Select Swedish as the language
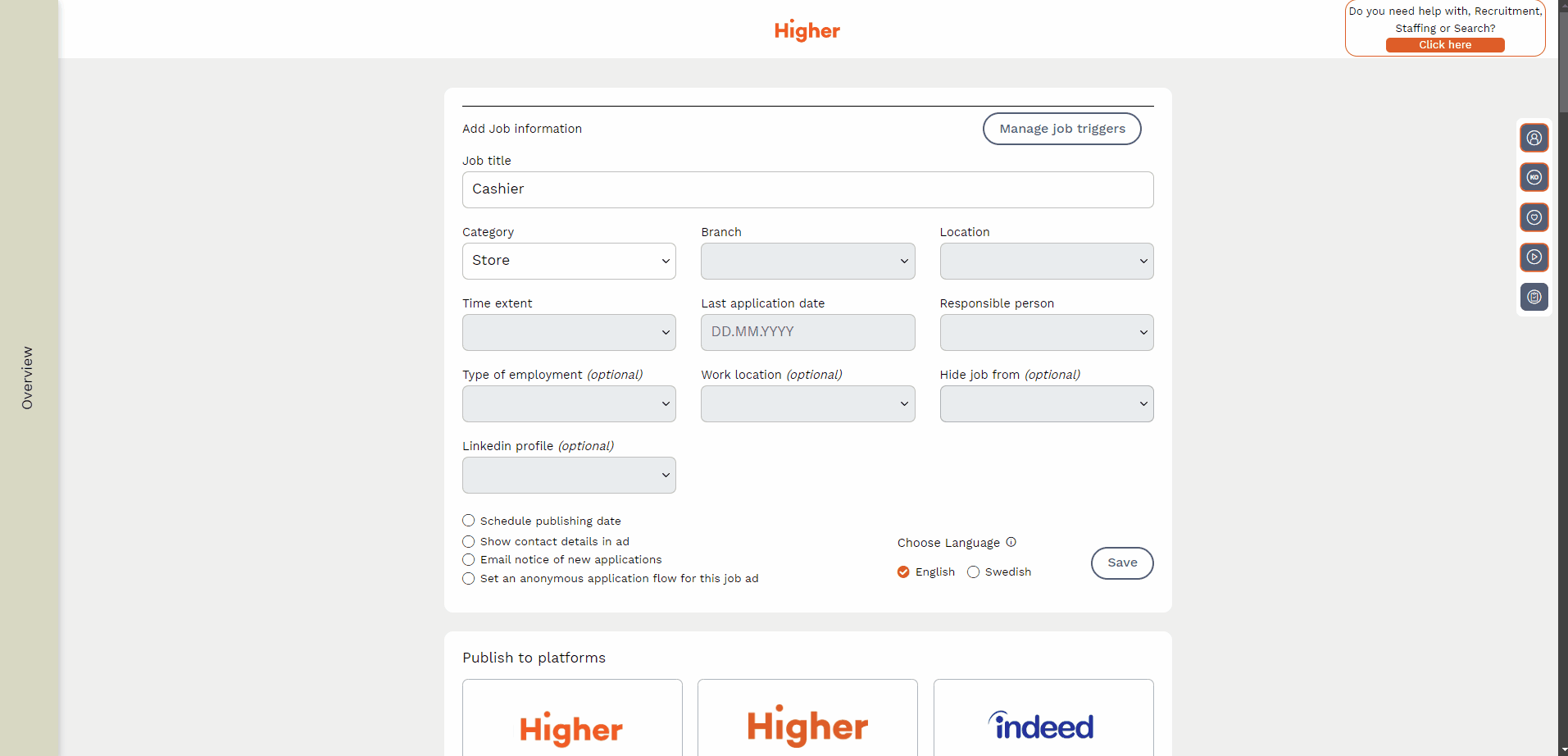 pos(974,572)
